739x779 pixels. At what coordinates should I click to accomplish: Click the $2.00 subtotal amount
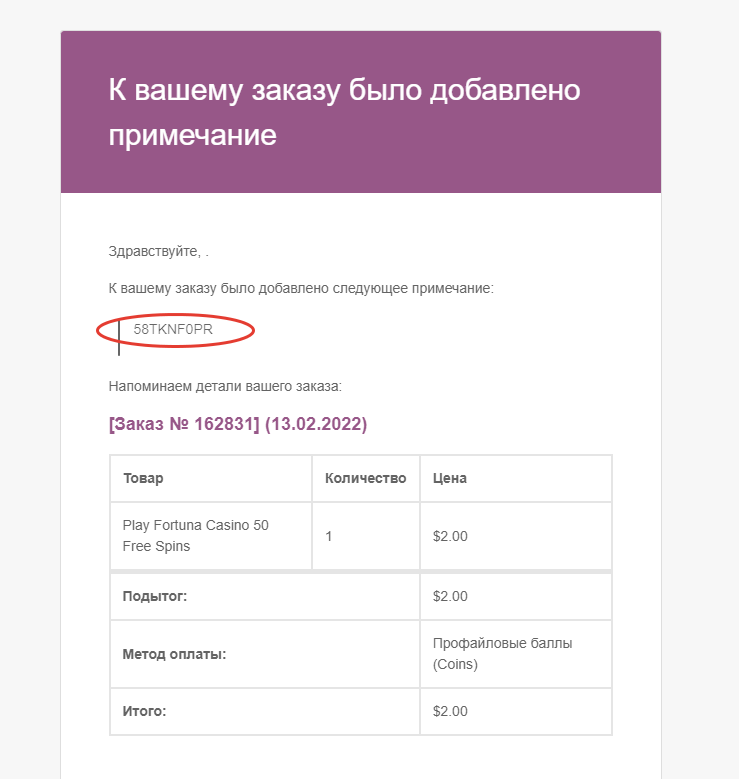coord(450,596)
